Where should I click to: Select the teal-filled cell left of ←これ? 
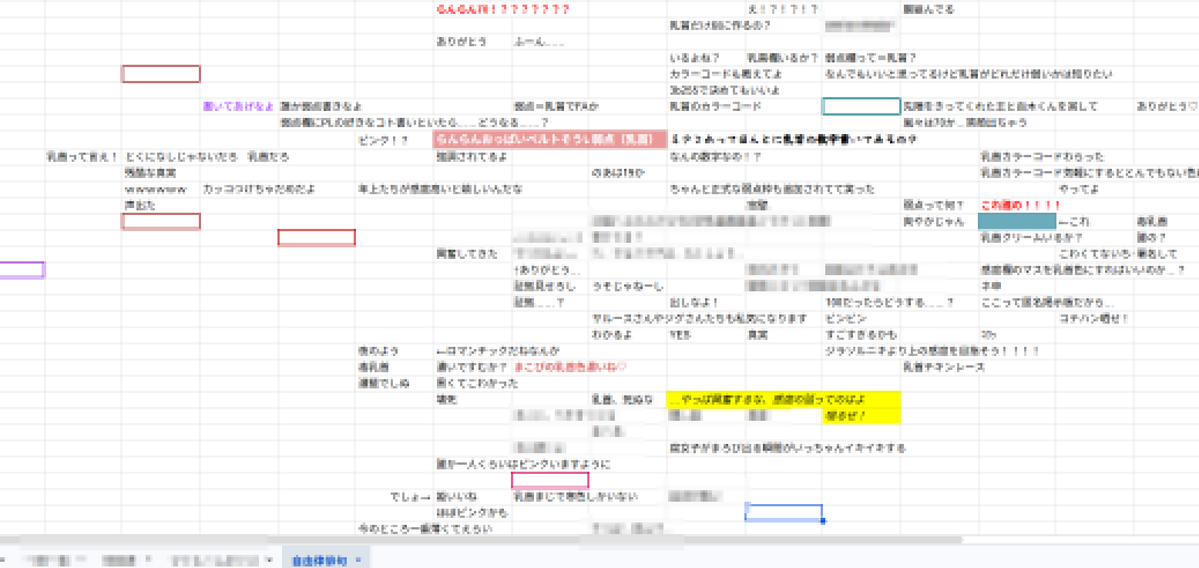tap(1016, 222)
